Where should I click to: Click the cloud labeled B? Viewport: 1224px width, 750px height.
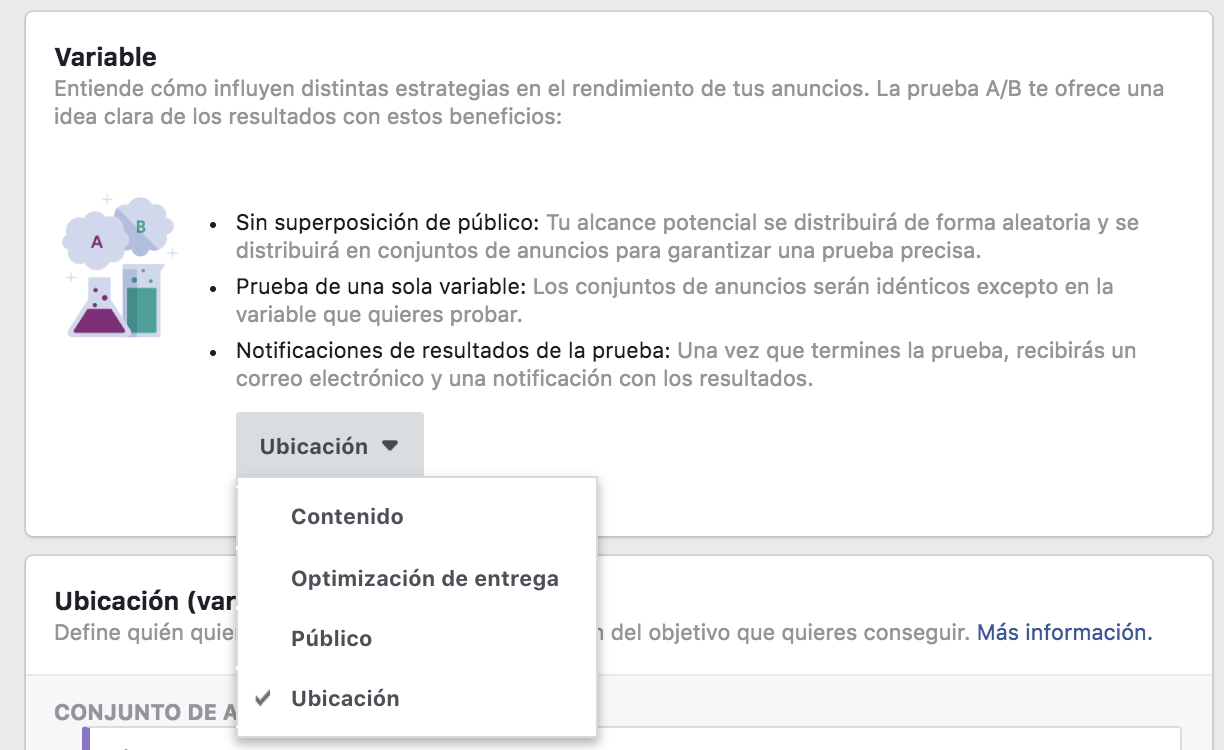[x=140, y=224]
